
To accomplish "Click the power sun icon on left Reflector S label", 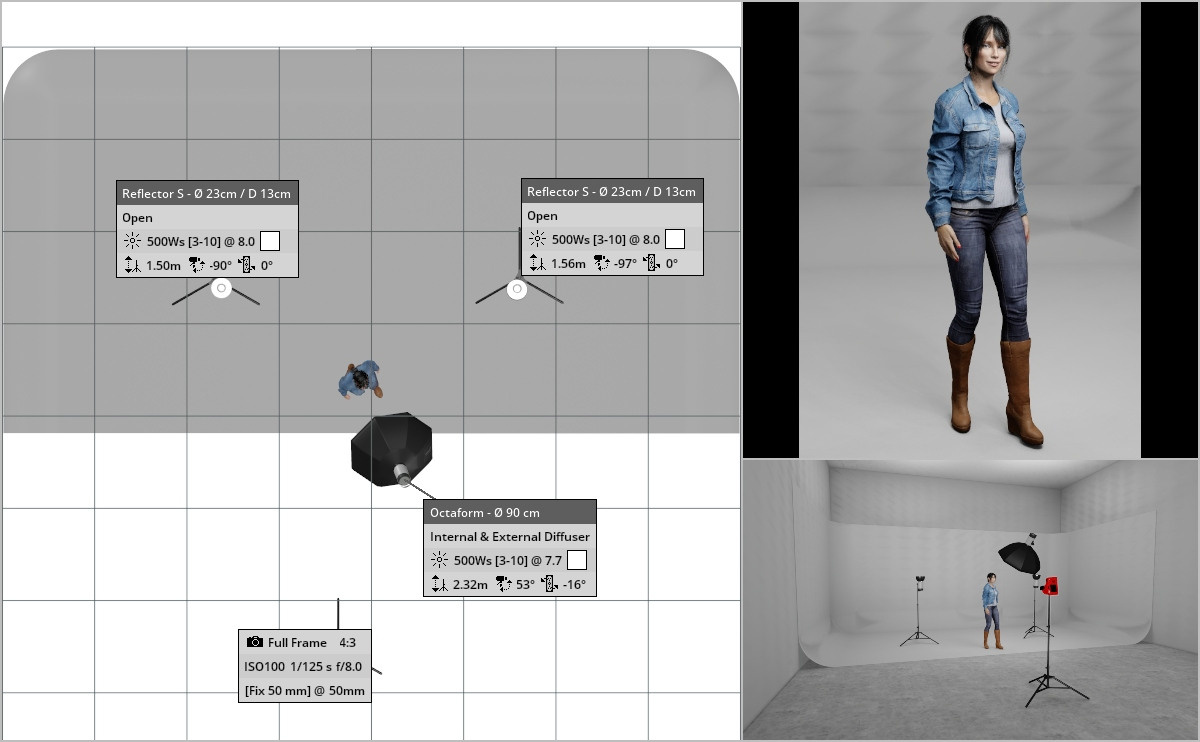I will 132,241.
